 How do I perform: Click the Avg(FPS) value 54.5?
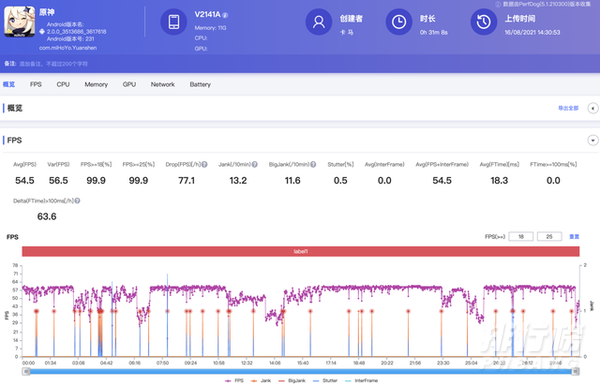[x=24, y=181]
